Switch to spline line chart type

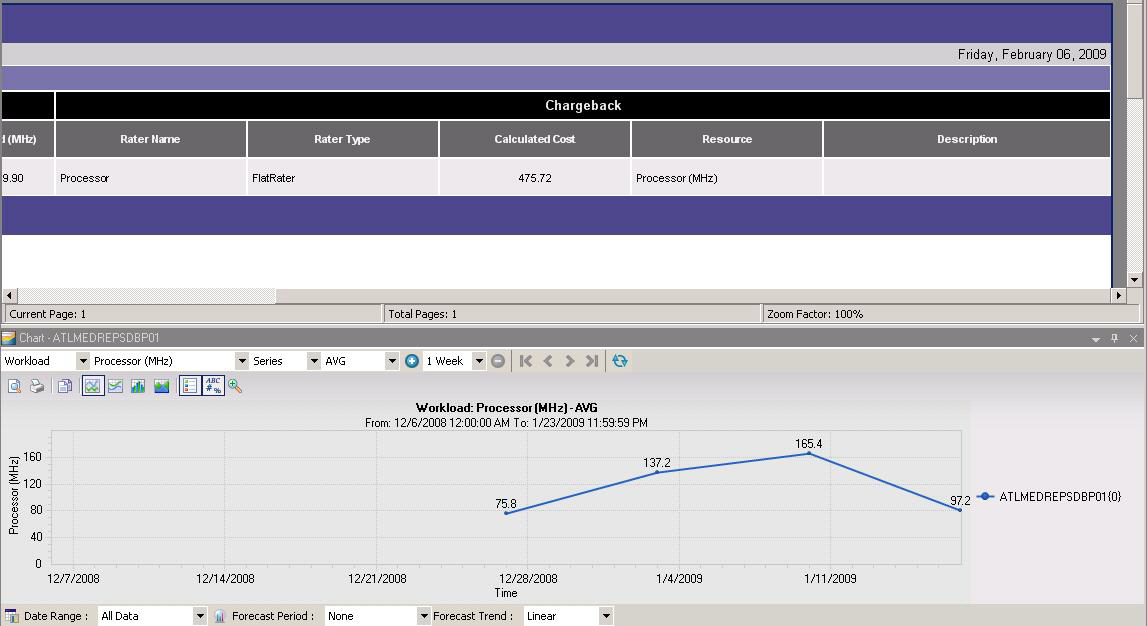pos(116,386)
